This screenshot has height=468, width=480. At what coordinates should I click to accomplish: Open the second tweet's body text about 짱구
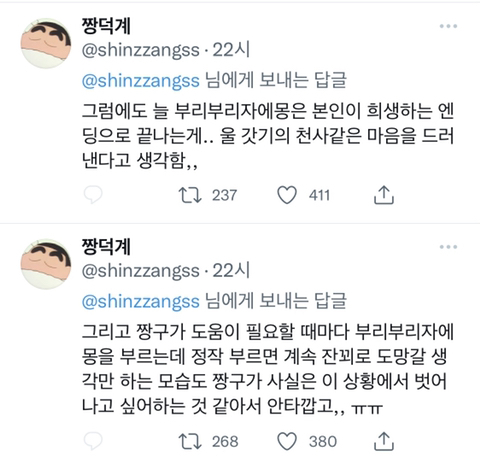pos(268,369)
